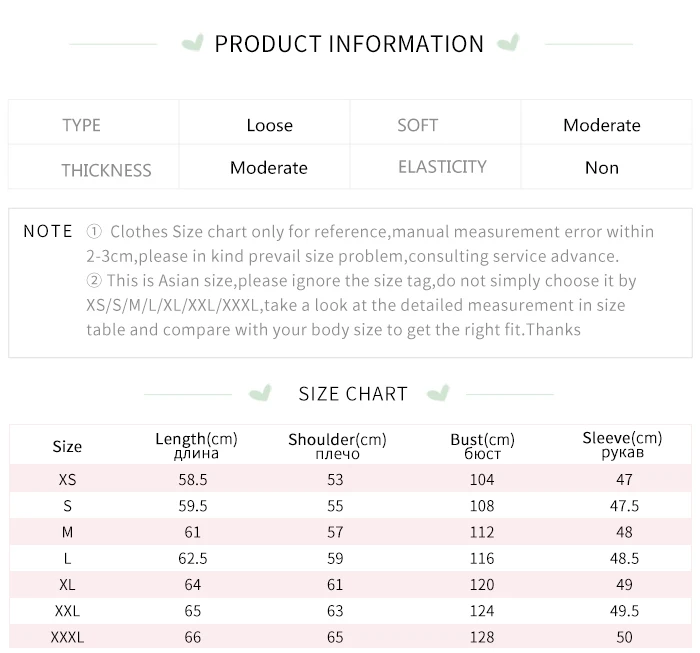The width and height of the screenshot is (700, 653).
Task: Click the circled number 1 in the note
Action: pos(94,232)
